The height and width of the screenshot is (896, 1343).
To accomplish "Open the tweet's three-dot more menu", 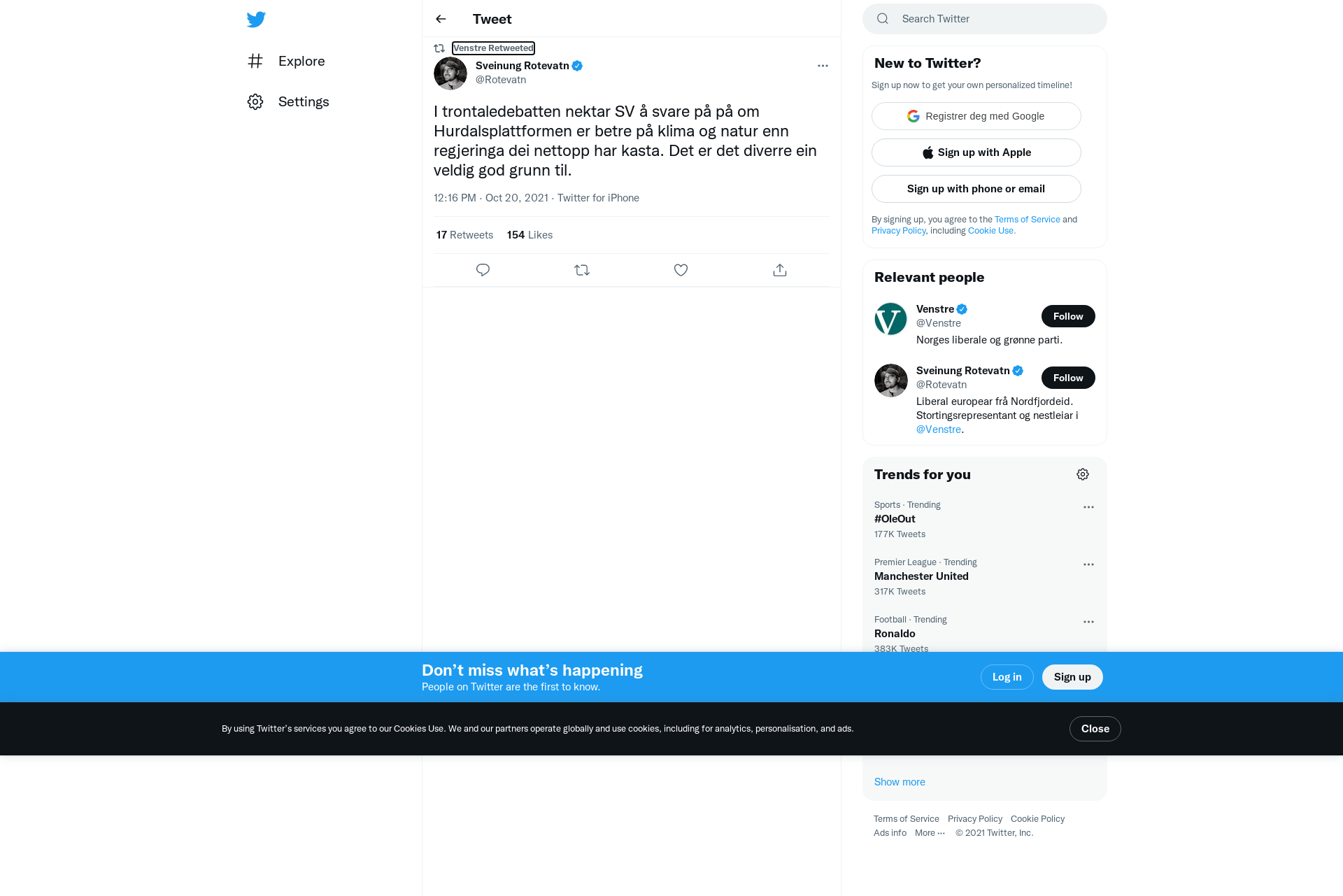I will pyautogui.click(x=823, y=66).
